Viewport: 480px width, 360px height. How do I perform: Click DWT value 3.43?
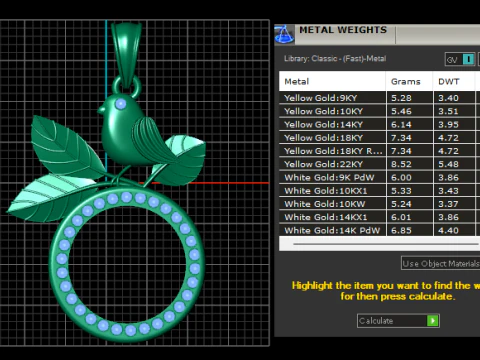[448, 191]
